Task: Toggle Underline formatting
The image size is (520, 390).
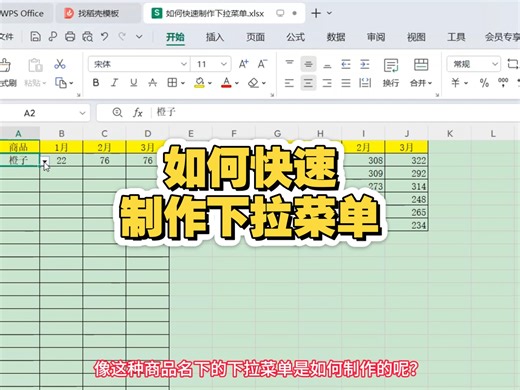Action: point(134,82)
